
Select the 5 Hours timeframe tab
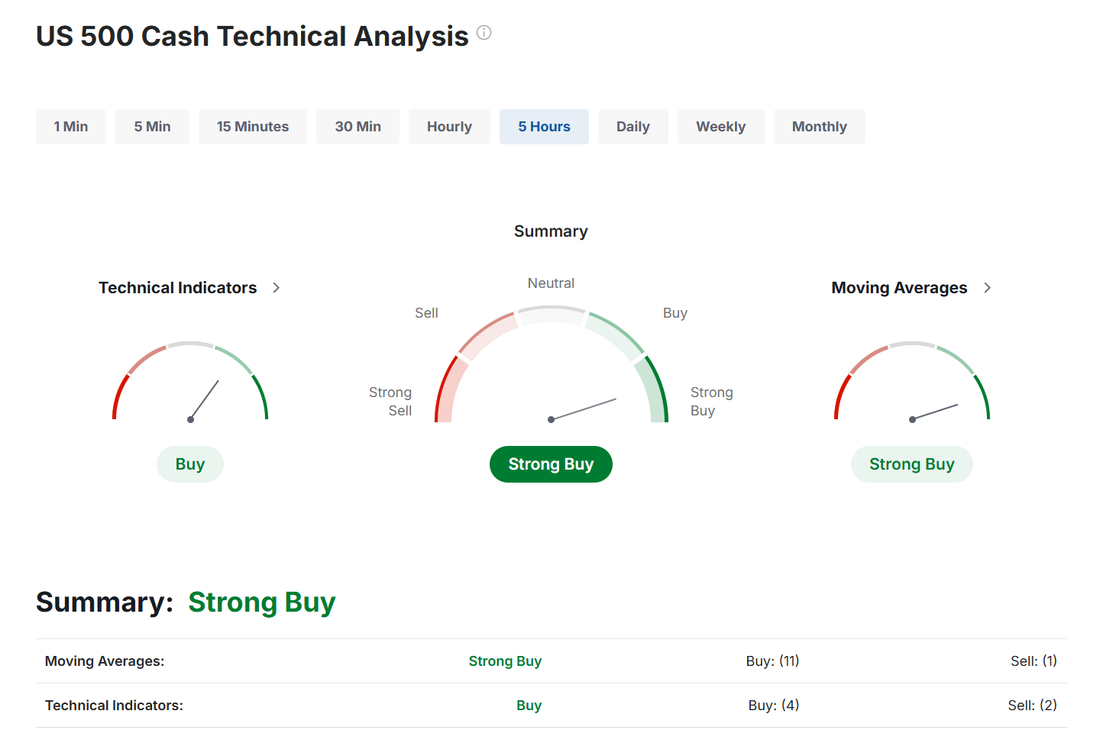pyautogui.click(x=544, y=126)
